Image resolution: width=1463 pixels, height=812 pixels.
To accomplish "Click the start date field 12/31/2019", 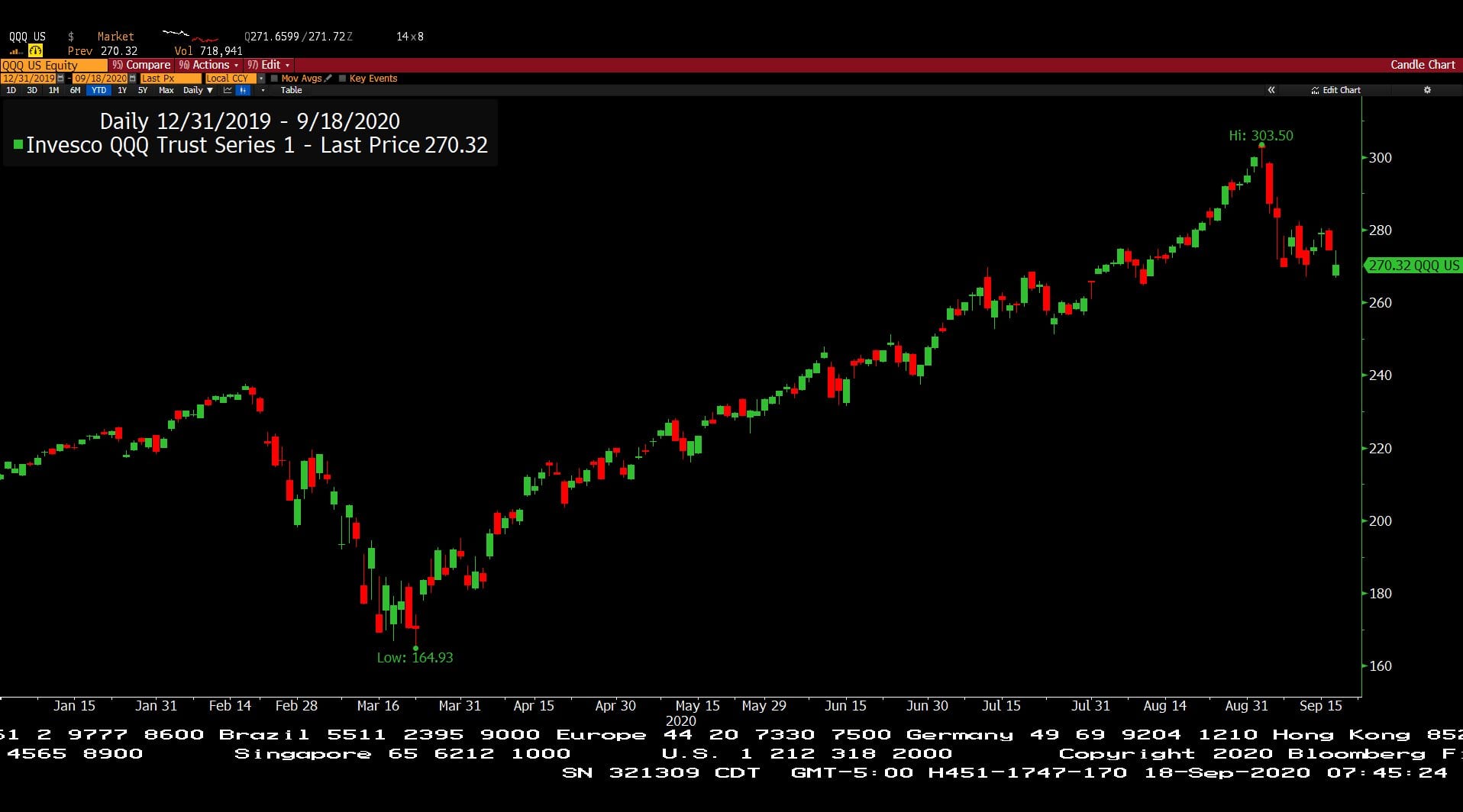I will coord(28,79).
